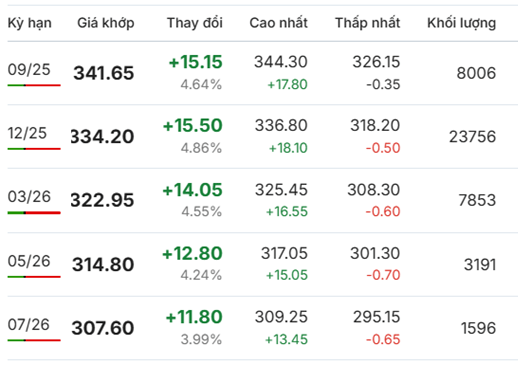The height and width of the screenshot is (365, 518).
Task: Open the 12/25 contract term
Action: coord(27,133)
